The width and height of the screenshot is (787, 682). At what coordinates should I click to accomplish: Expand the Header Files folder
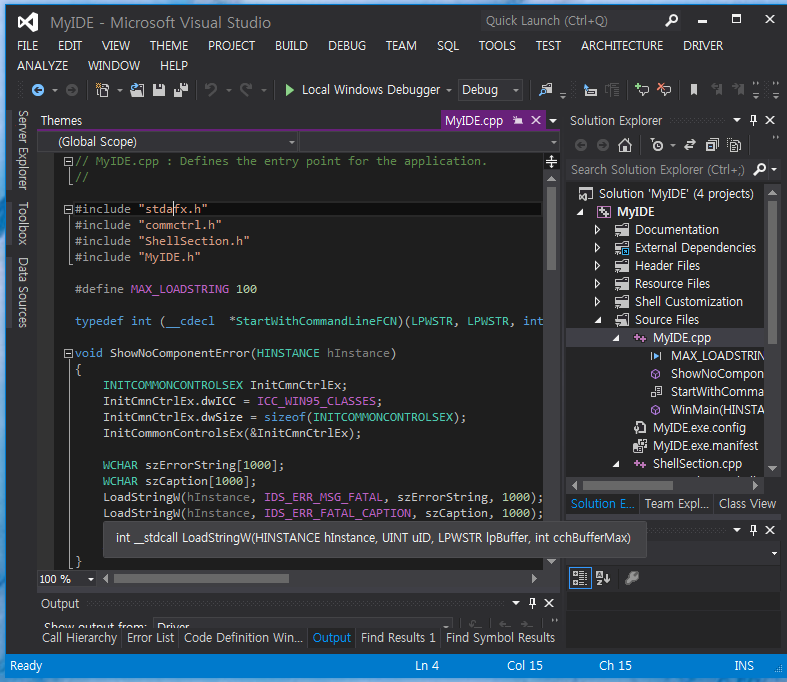pos(598,266)
